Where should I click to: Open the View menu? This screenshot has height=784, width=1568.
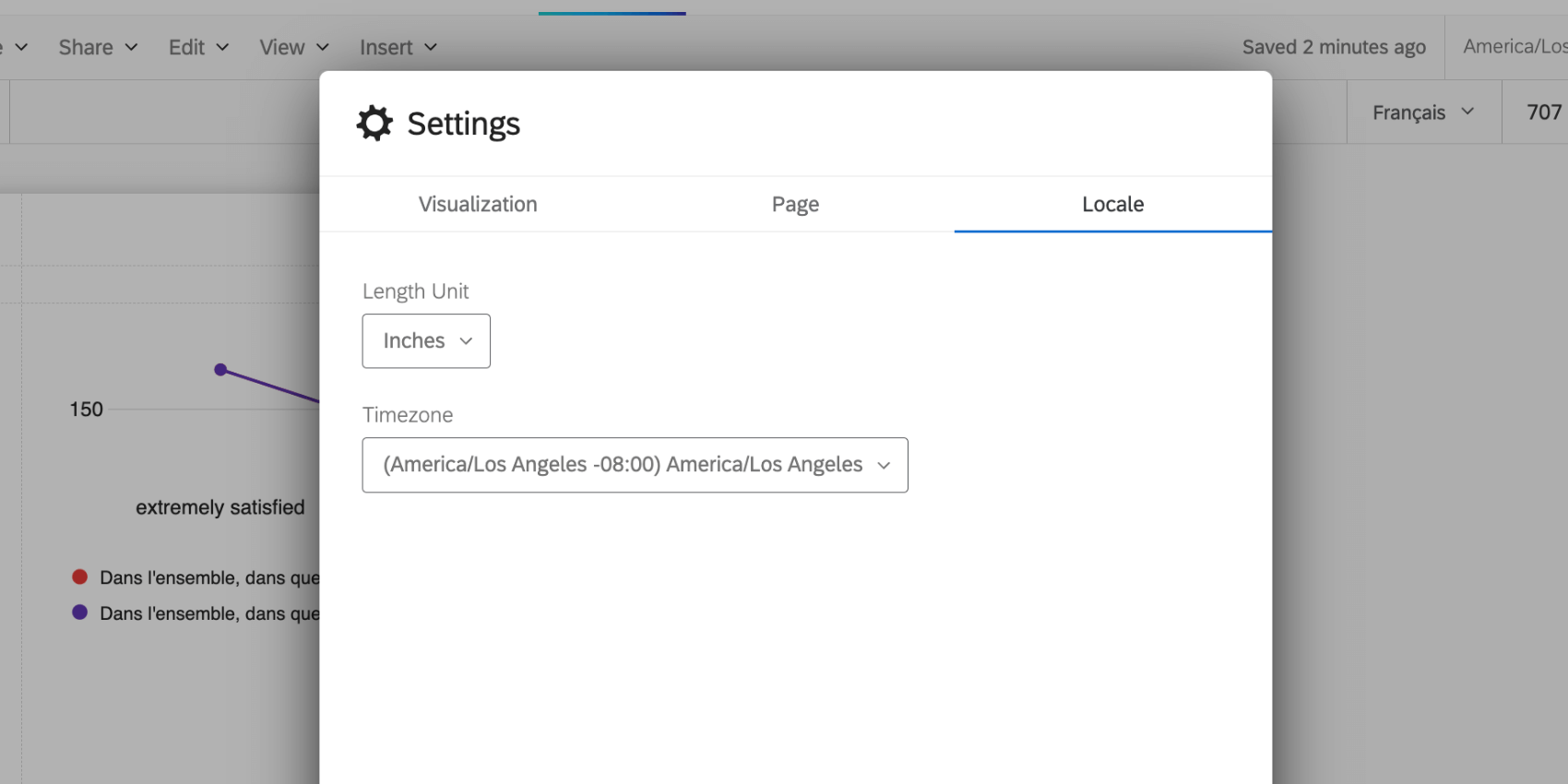pos(294,47)
